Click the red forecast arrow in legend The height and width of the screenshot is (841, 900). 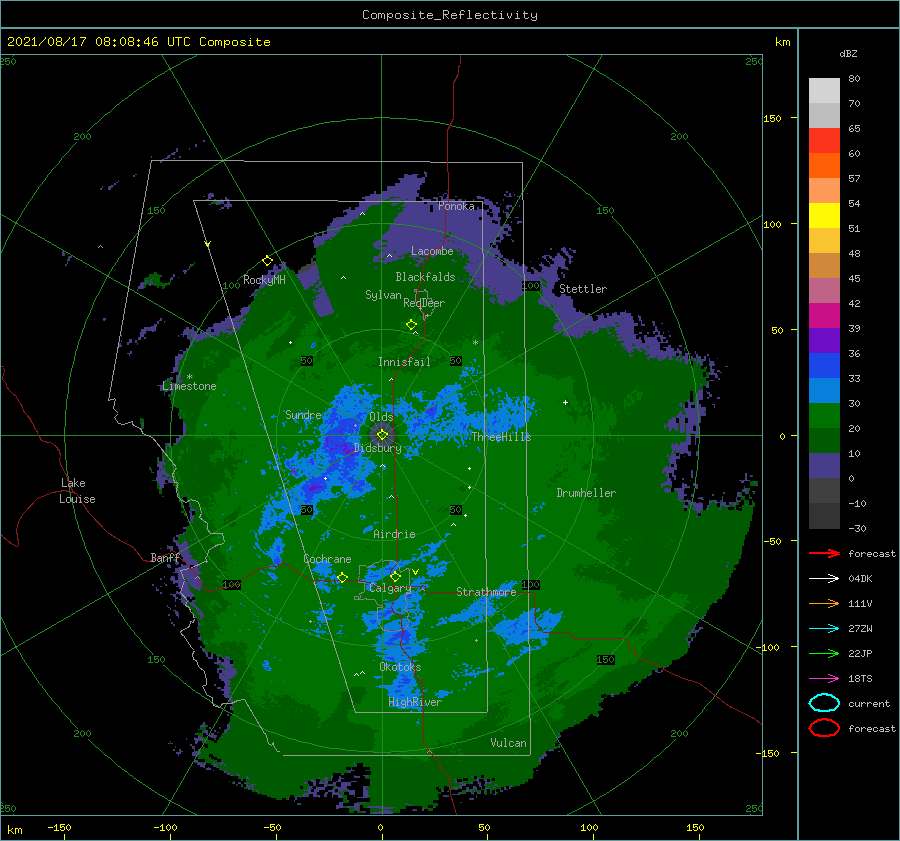point(824,553)
